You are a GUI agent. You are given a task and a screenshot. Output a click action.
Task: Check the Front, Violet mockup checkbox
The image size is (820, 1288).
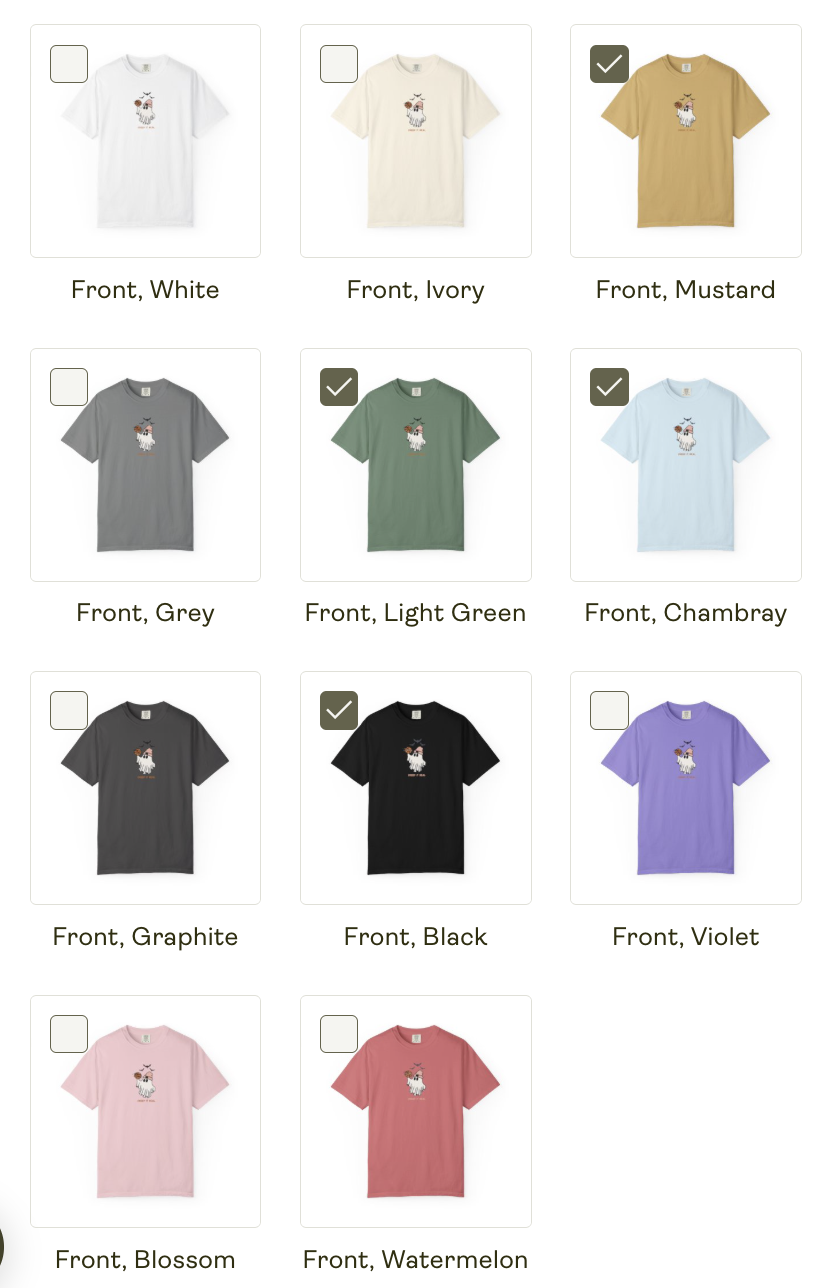(609, 710)
